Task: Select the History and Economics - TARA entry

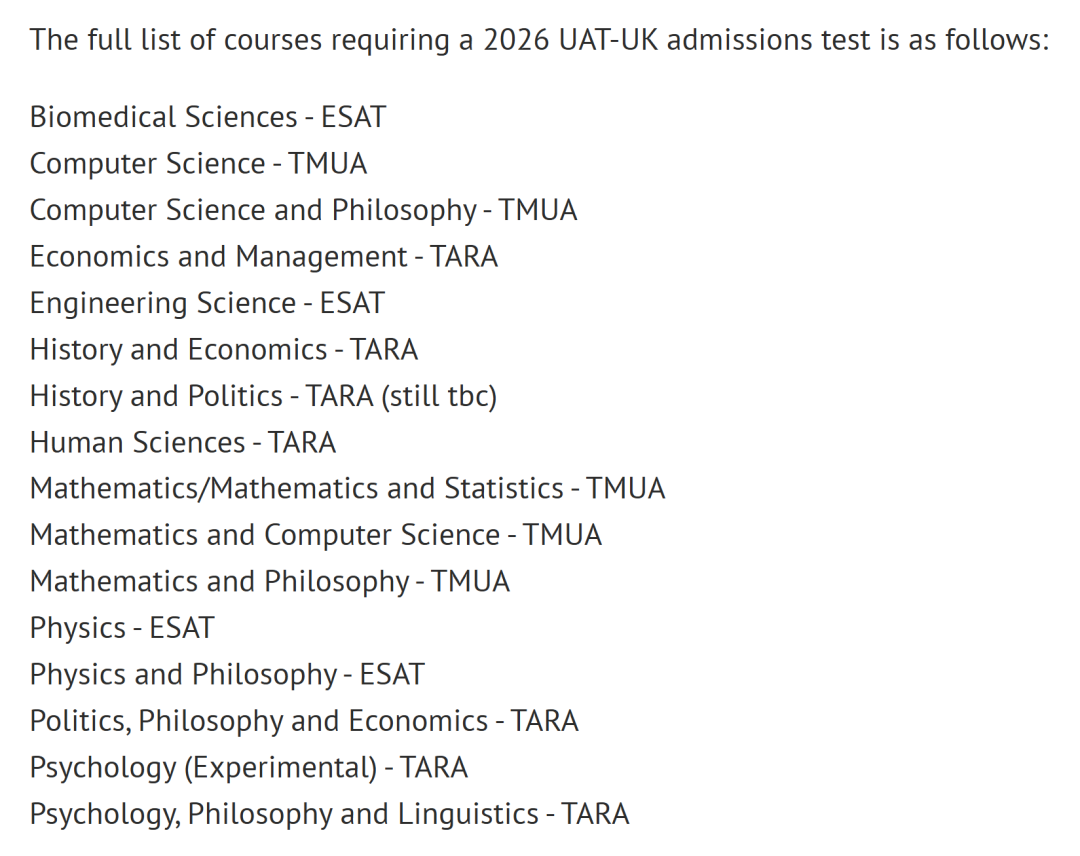Action: (223, 349)
